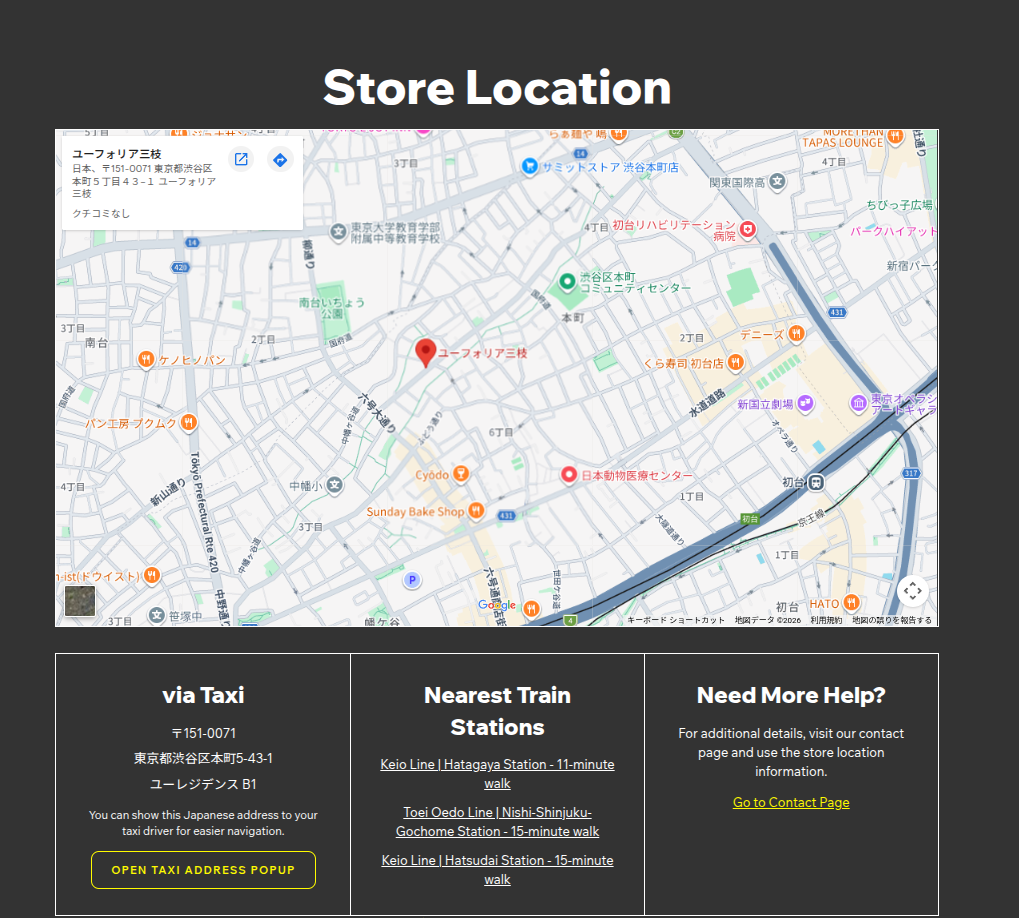1019x918 pixels.
Task: Open the Keio Line Hatagaya Station link
Action: [497, 774]
